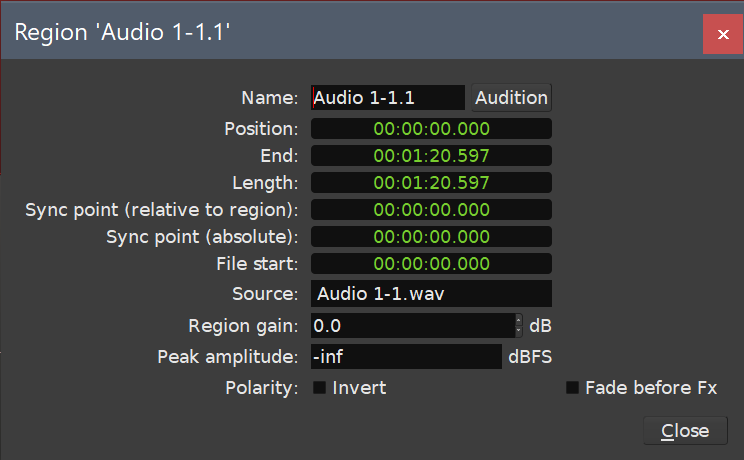Click the Region gain up arrow
The height and width of the screenshot is (460, 744).
[x=518, y=321]
